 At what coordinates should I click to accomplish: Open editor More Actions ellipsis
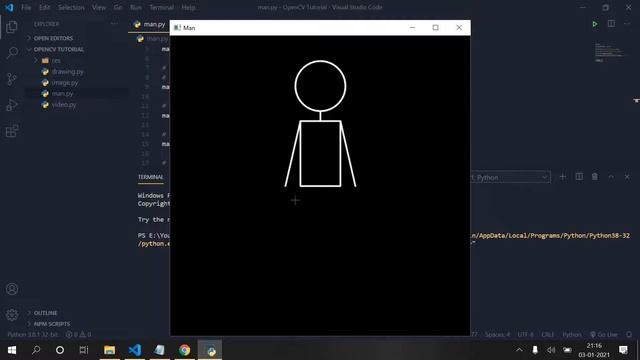tap(627, 24)
